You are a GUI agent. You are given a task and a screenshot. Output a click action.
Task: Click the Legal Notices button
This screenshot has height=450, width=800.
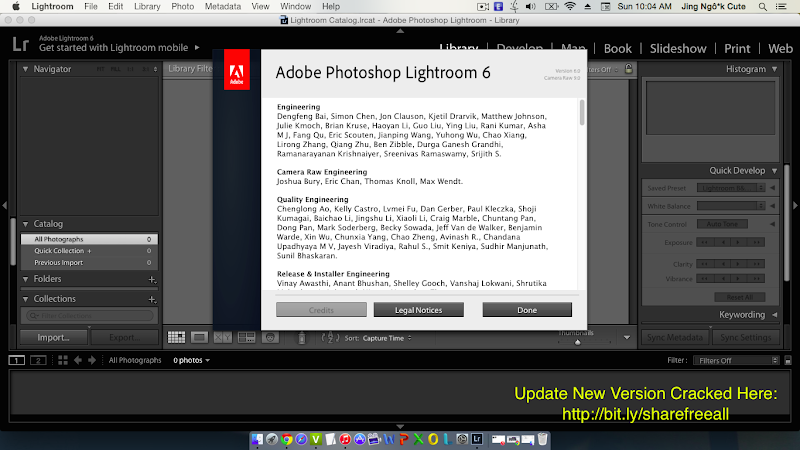point(418,310)
